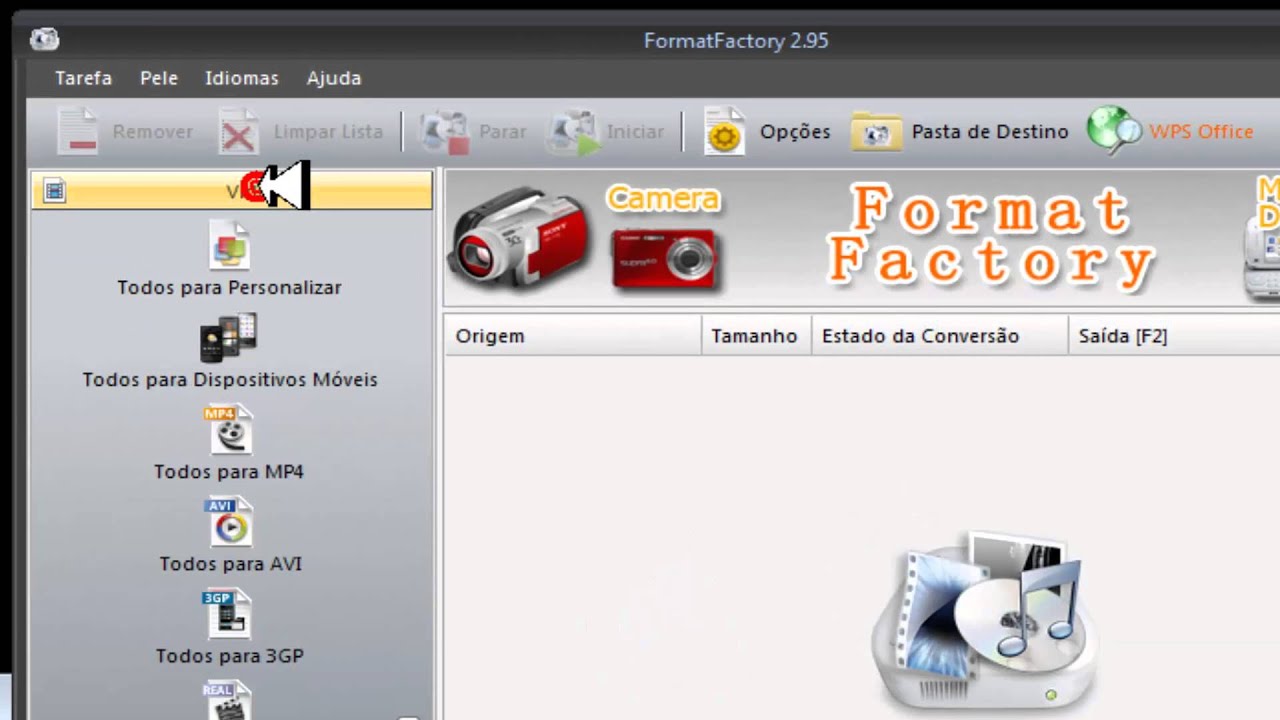The height and width of the screenshot is (720, 1280).
Task: Click the Parar stop icon
Action: [x=444, y=131]
